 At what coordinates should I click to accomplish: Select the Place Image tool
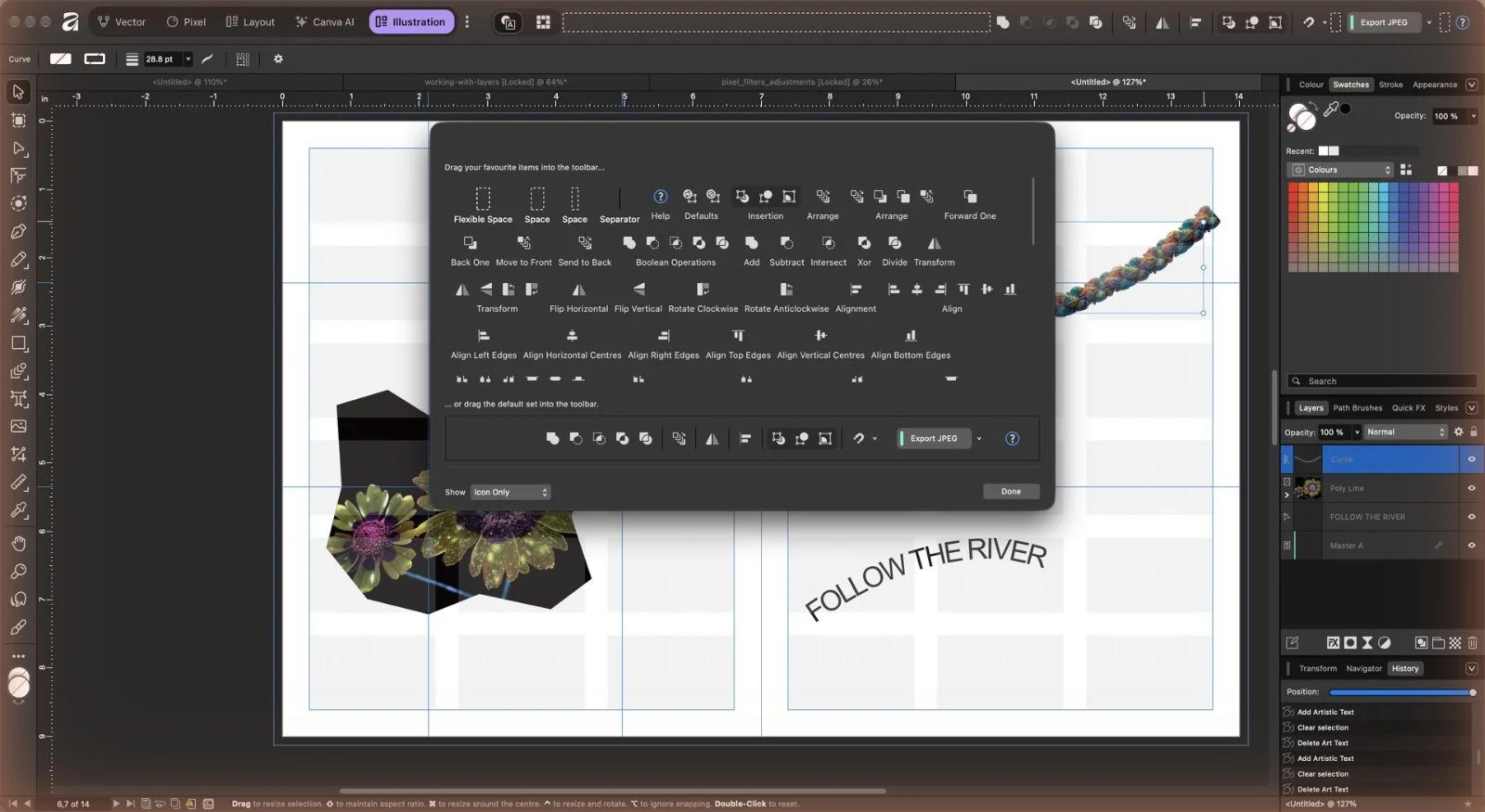18,427
